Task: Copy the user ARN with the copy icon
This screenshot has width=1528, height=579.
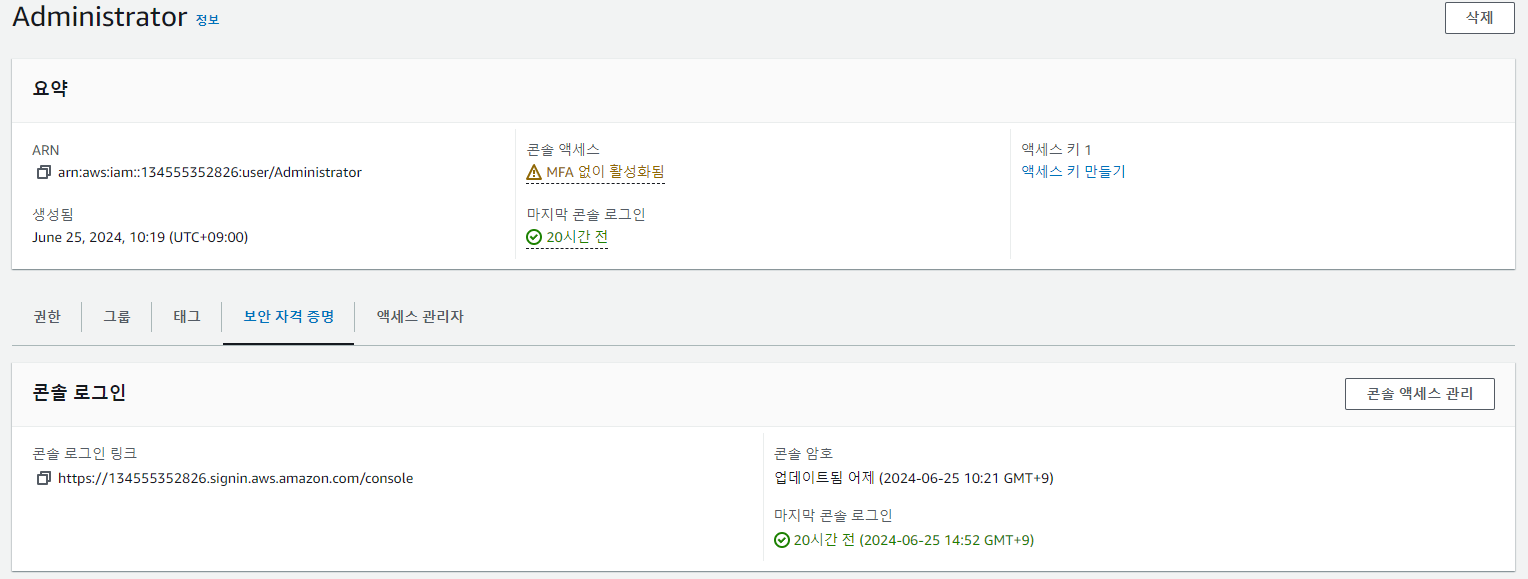Action: click(43, 172)
